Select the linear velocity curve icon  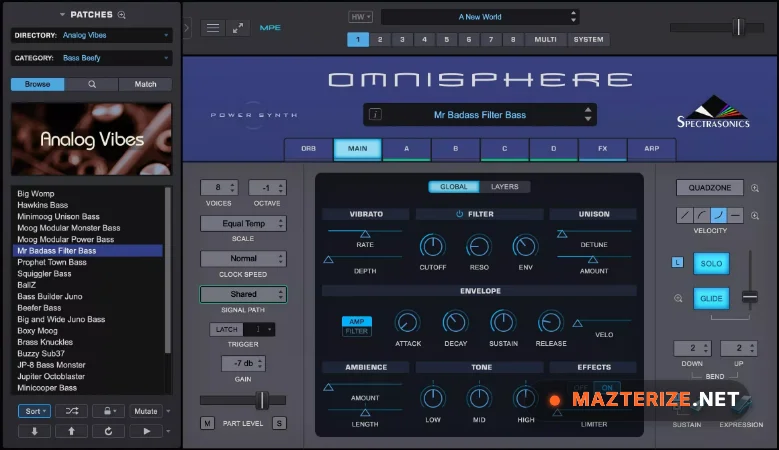tap(685, 216)
